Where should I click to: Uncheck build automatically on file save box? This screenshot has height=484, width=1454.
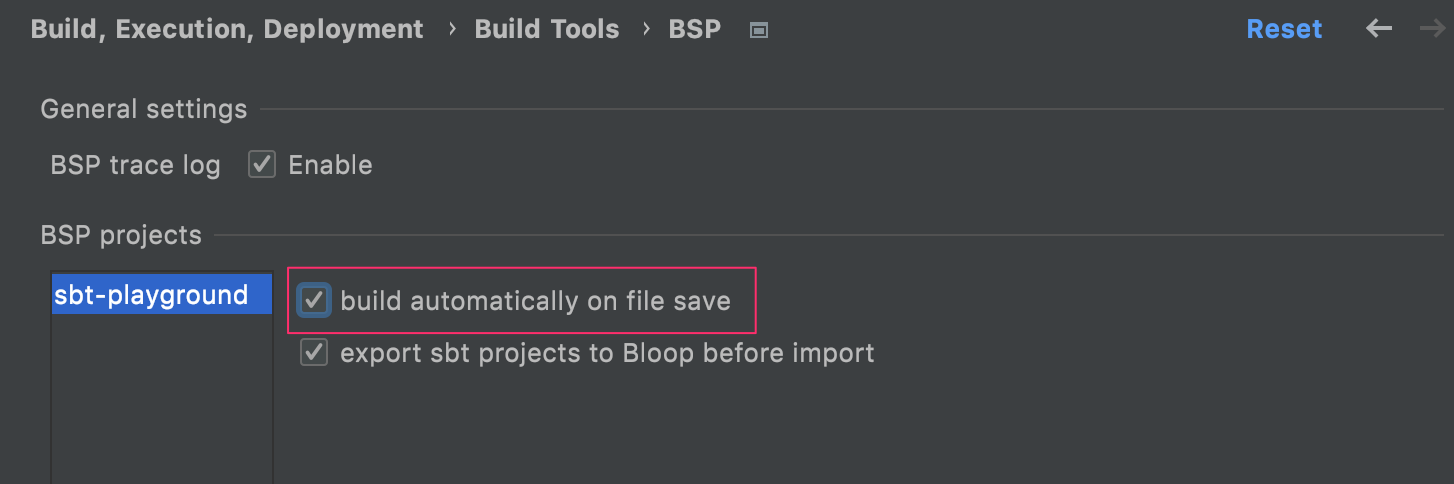point(314,300)
